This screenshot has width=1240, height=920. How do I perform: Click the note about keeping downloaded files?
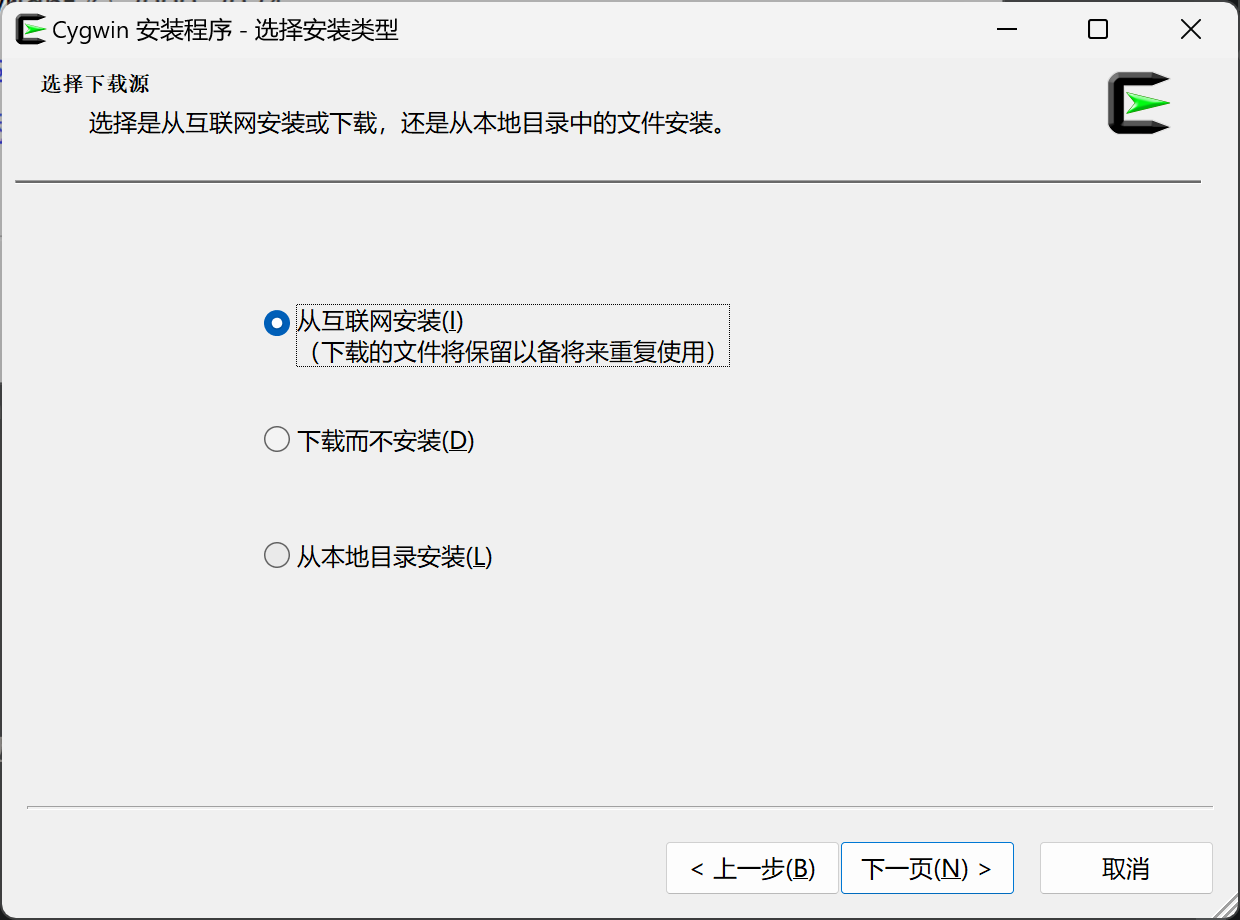pos(514,352)
